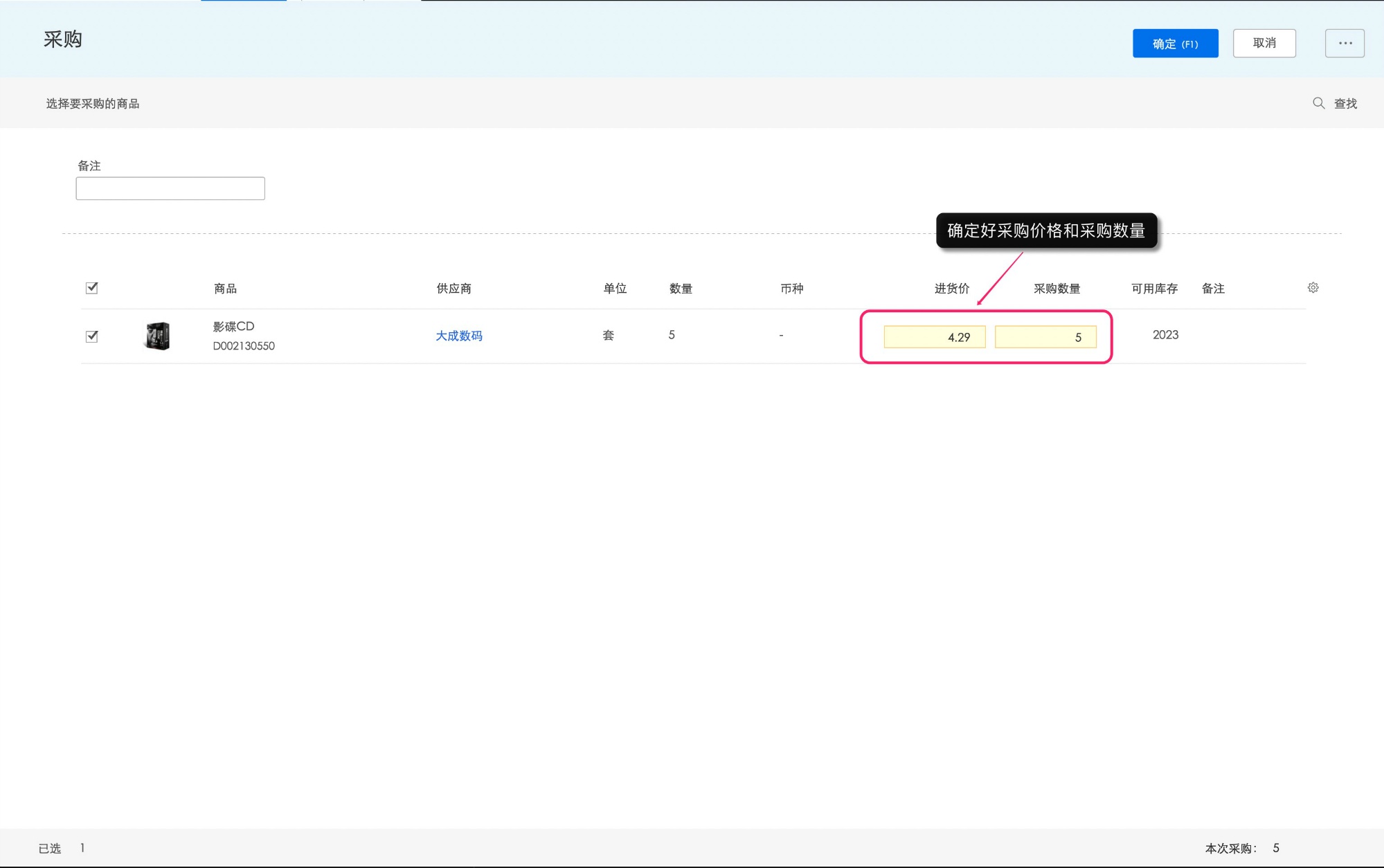Edit the 进货价 field showing 4.29
The height and width of the screenshot is (868, 1384).
pyautogui.click(x=934, y=337)
